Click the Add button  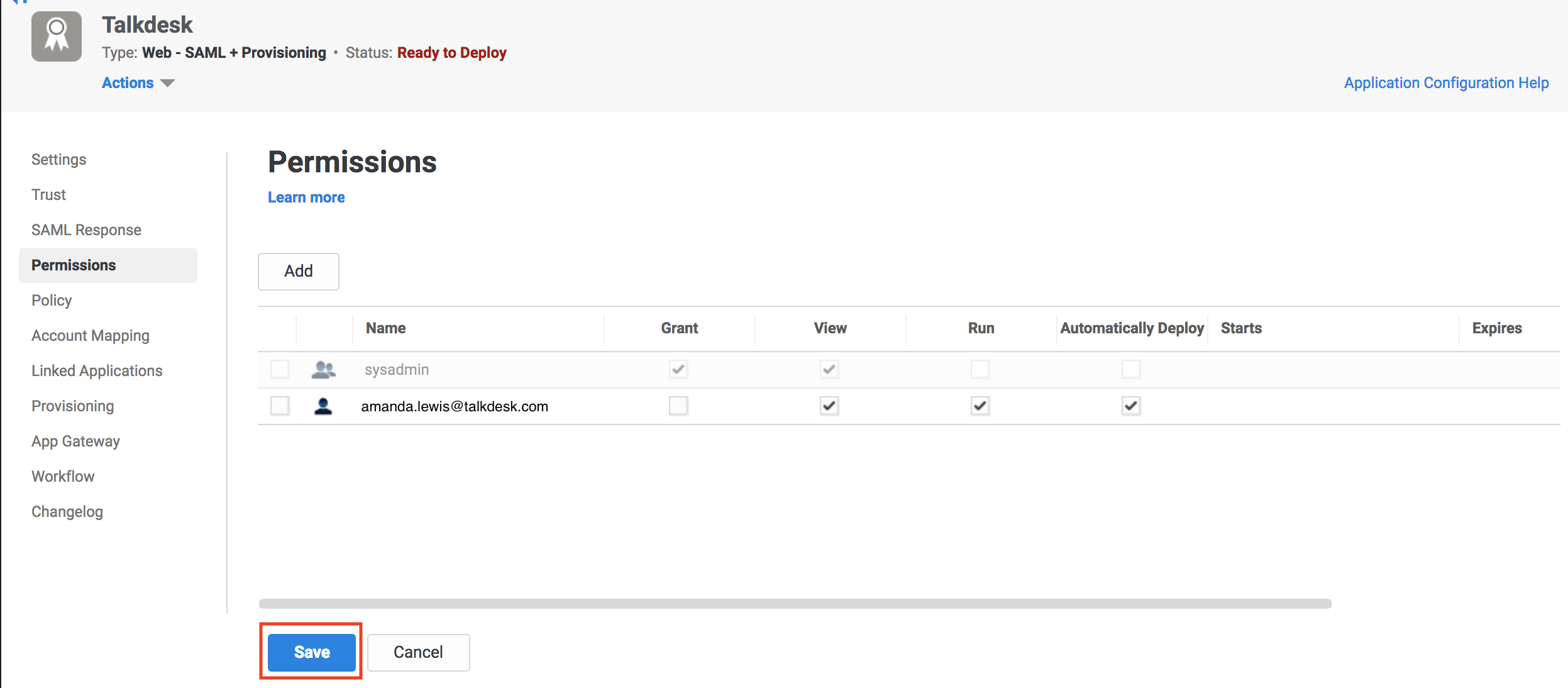[299, 271]
